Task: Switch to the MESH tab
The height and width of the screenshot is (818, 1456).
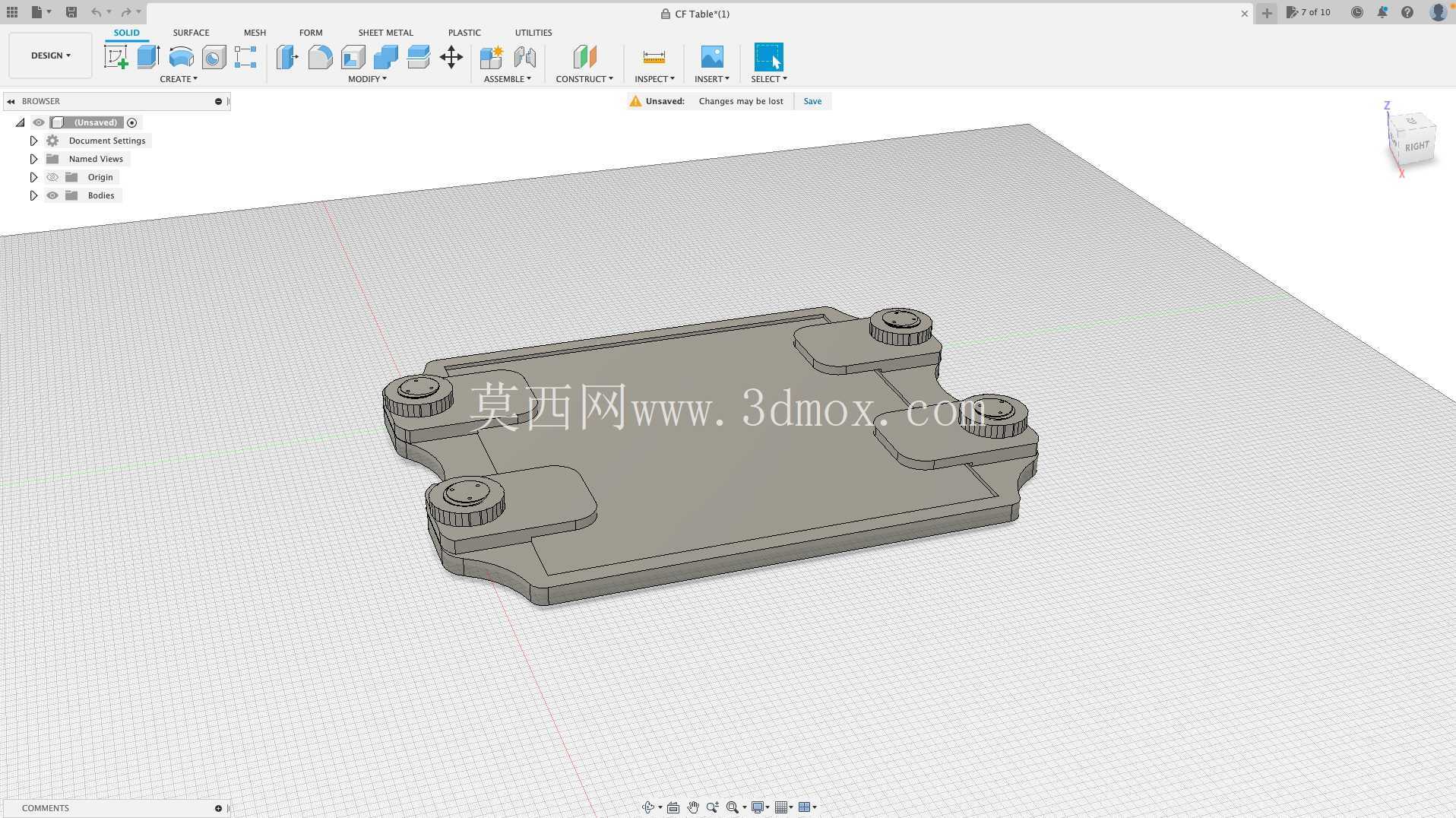Action: click(255, 33)
